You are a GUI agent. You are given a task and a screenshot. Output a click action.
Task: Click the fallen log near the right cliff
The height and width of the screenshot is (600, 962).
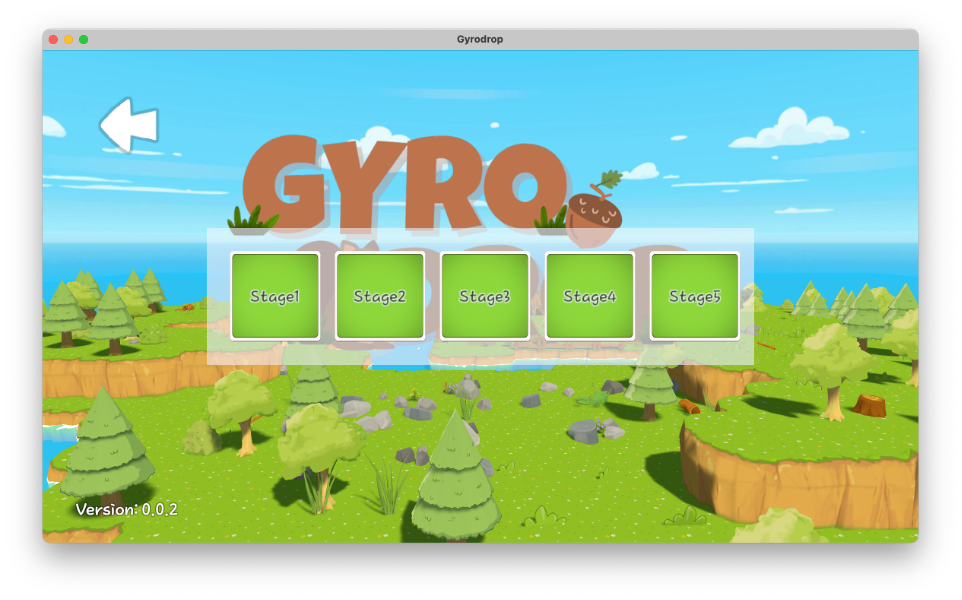[x=689, y=406]
